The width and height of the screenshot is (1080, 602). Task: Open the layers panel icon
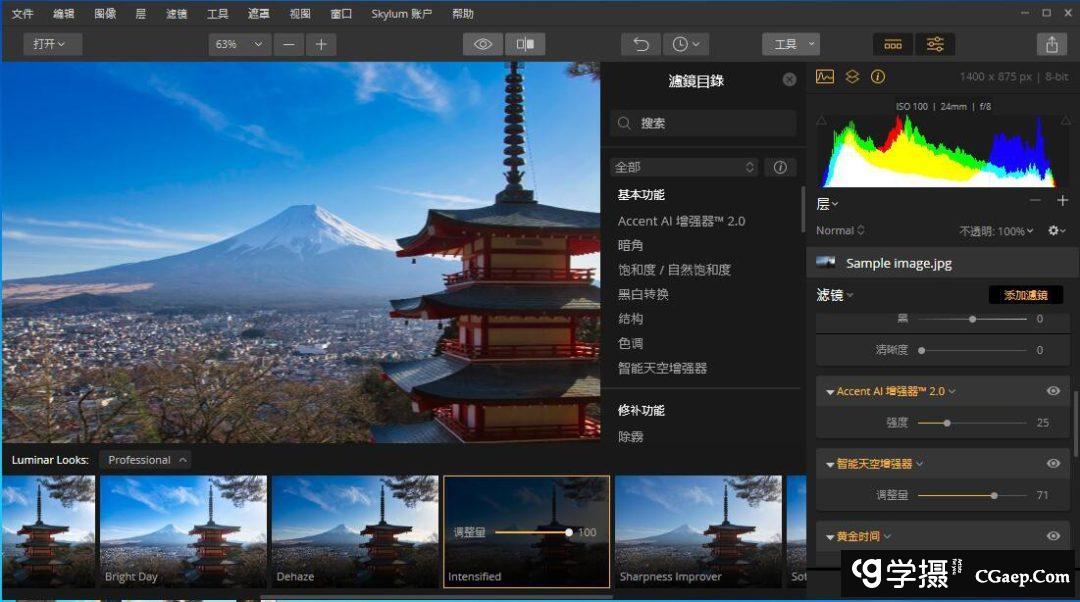pyautogui.click(x=852, y=76)
